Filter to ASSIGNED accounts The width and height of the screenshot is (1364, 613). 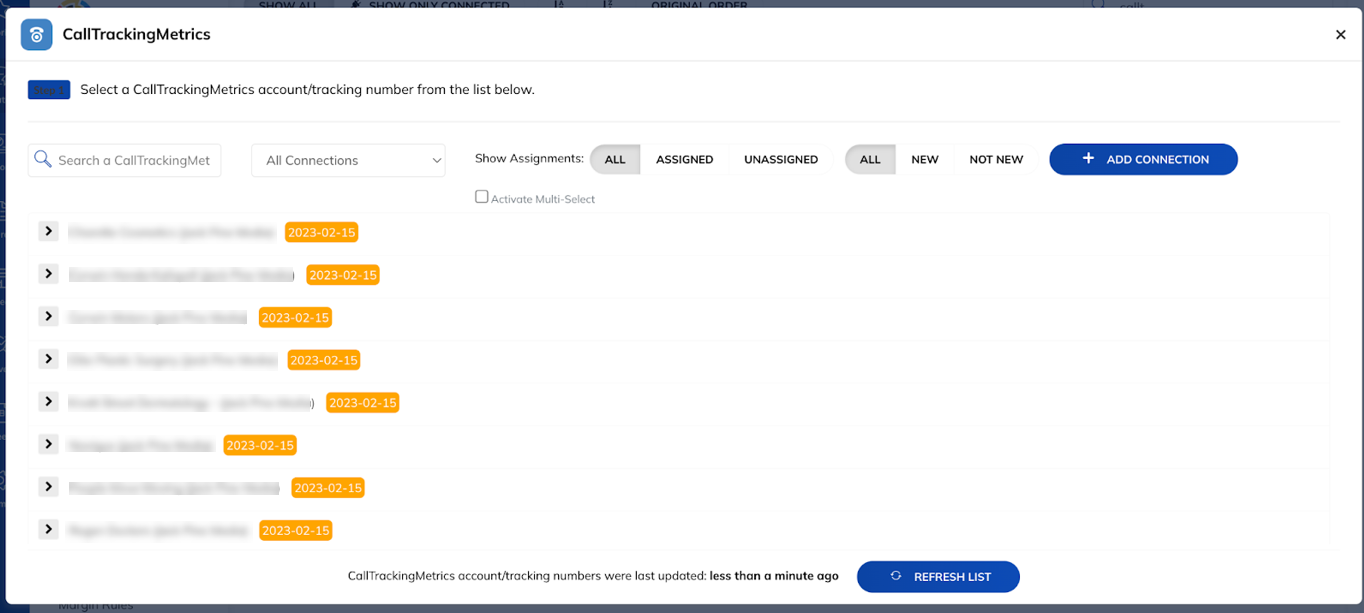coord(685,159)
